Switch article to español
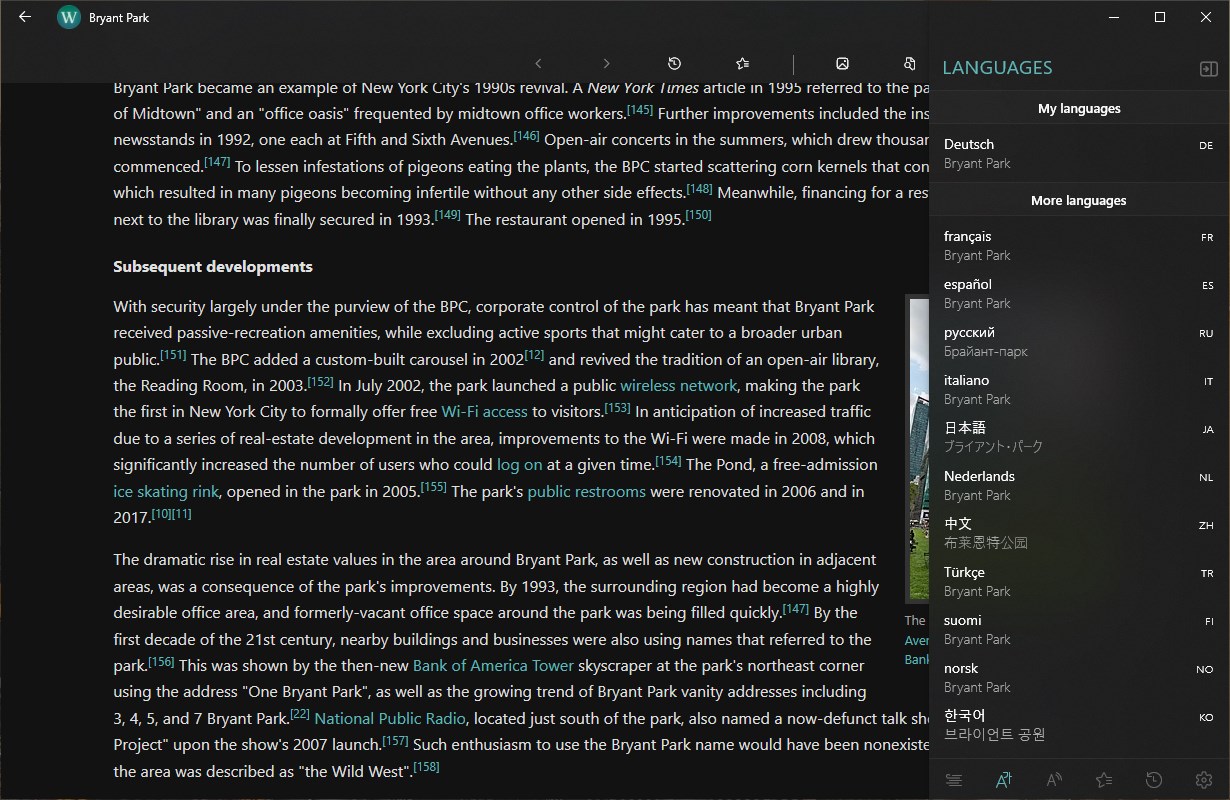Image resolution: width=1230 pixels, height=800 pixels. point(1079,294)
